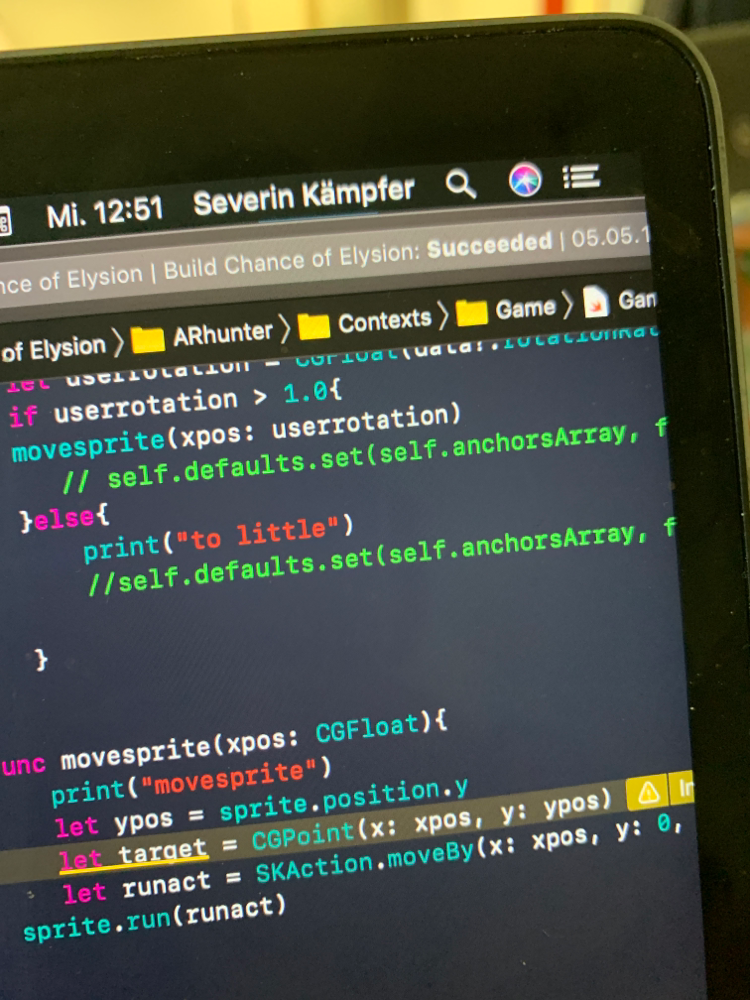Click the '}else{' line

click(x=66, y=518)
